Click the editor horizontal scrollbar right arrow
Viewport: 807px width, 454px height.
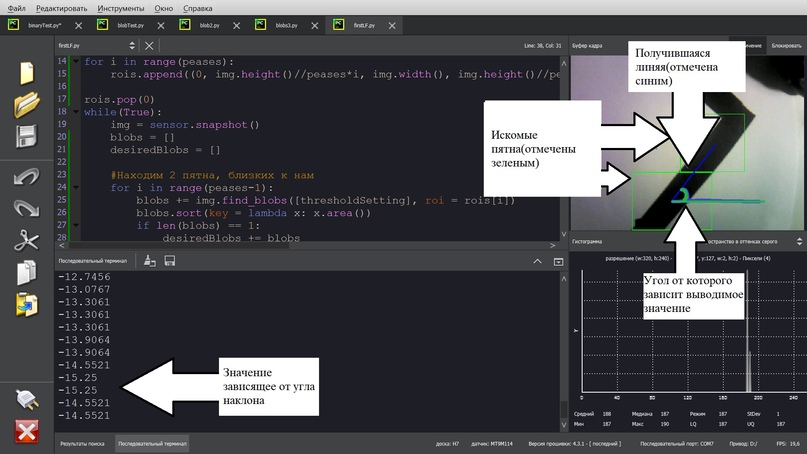tap(553, 246)
